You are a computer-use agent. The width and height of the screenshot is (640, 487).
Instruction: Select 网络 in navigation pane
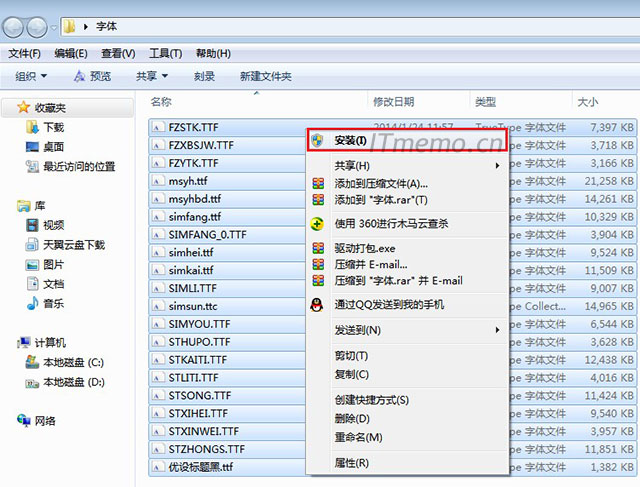click(x=36, y=420)
